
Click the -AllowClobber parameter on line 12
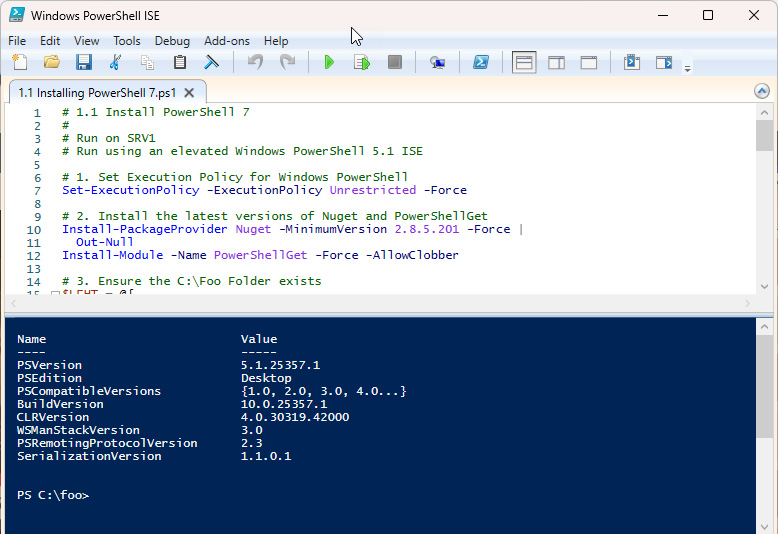pos(412,255)
